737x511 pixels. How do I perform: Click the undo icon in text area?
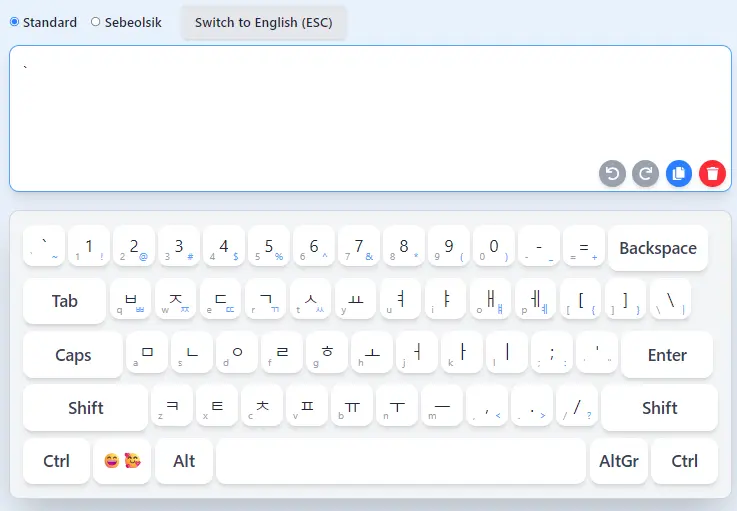click(x=612, y=173)
